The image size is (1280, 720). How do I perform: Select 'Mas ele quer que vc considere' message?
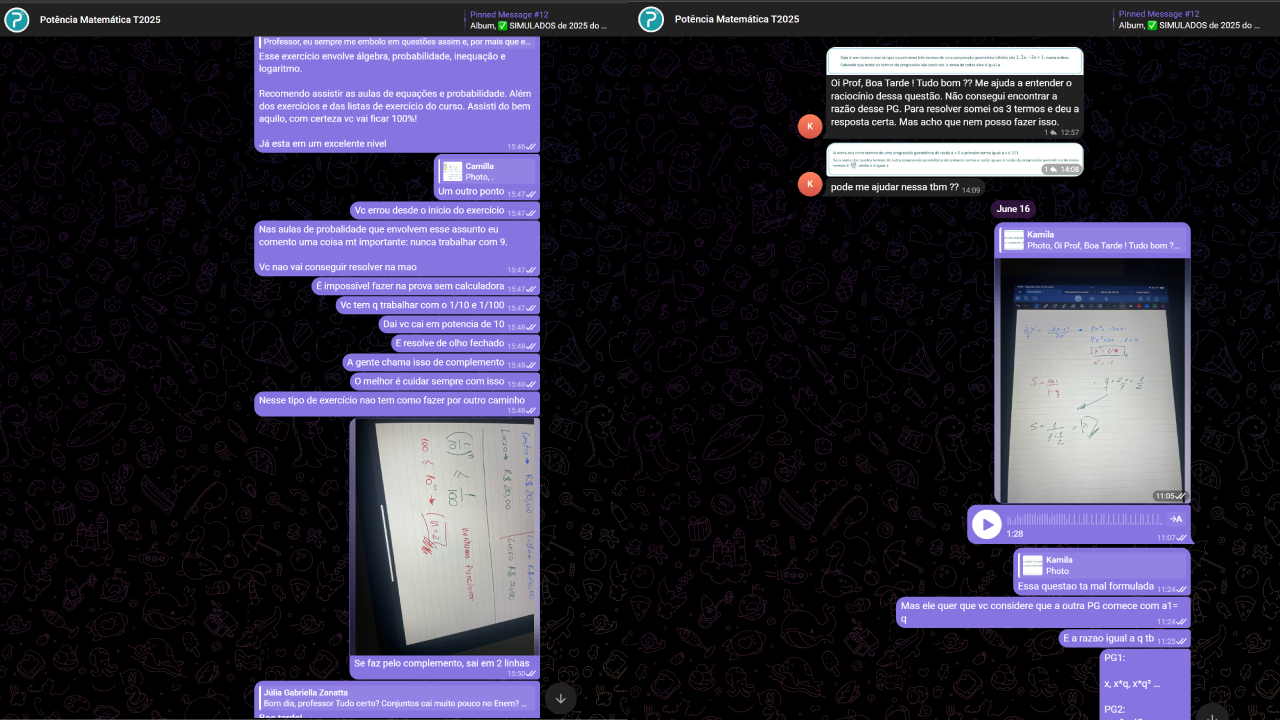pyautogui.click(x=1043, y=612)
